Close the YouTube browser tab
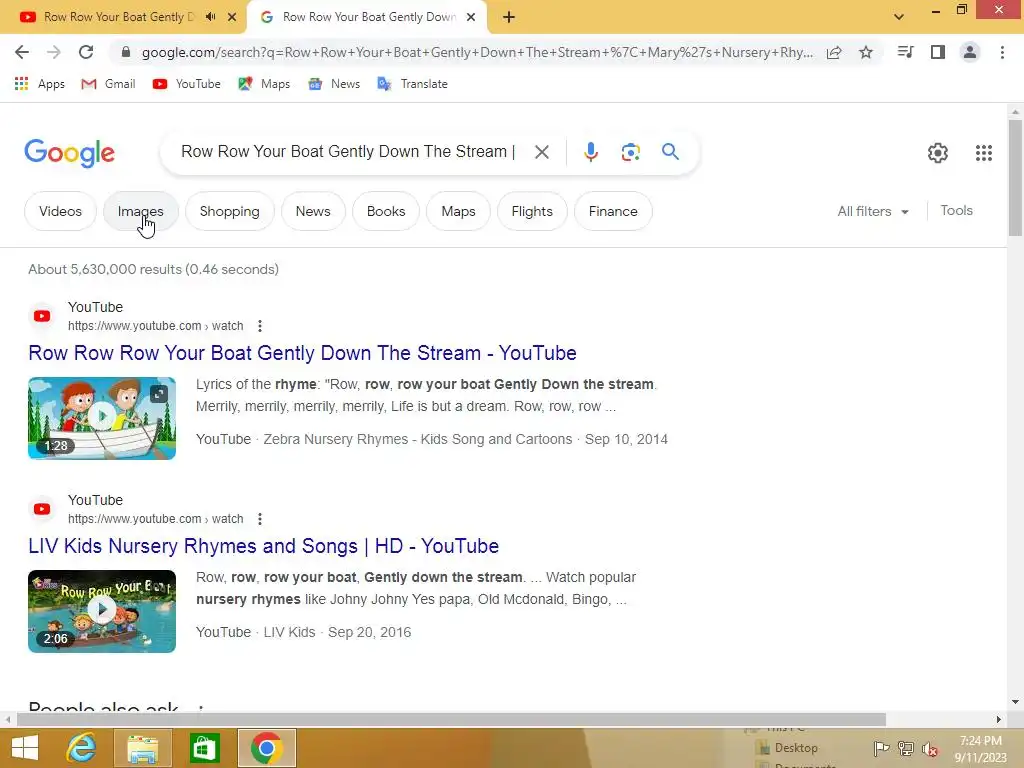 (232, 17)
